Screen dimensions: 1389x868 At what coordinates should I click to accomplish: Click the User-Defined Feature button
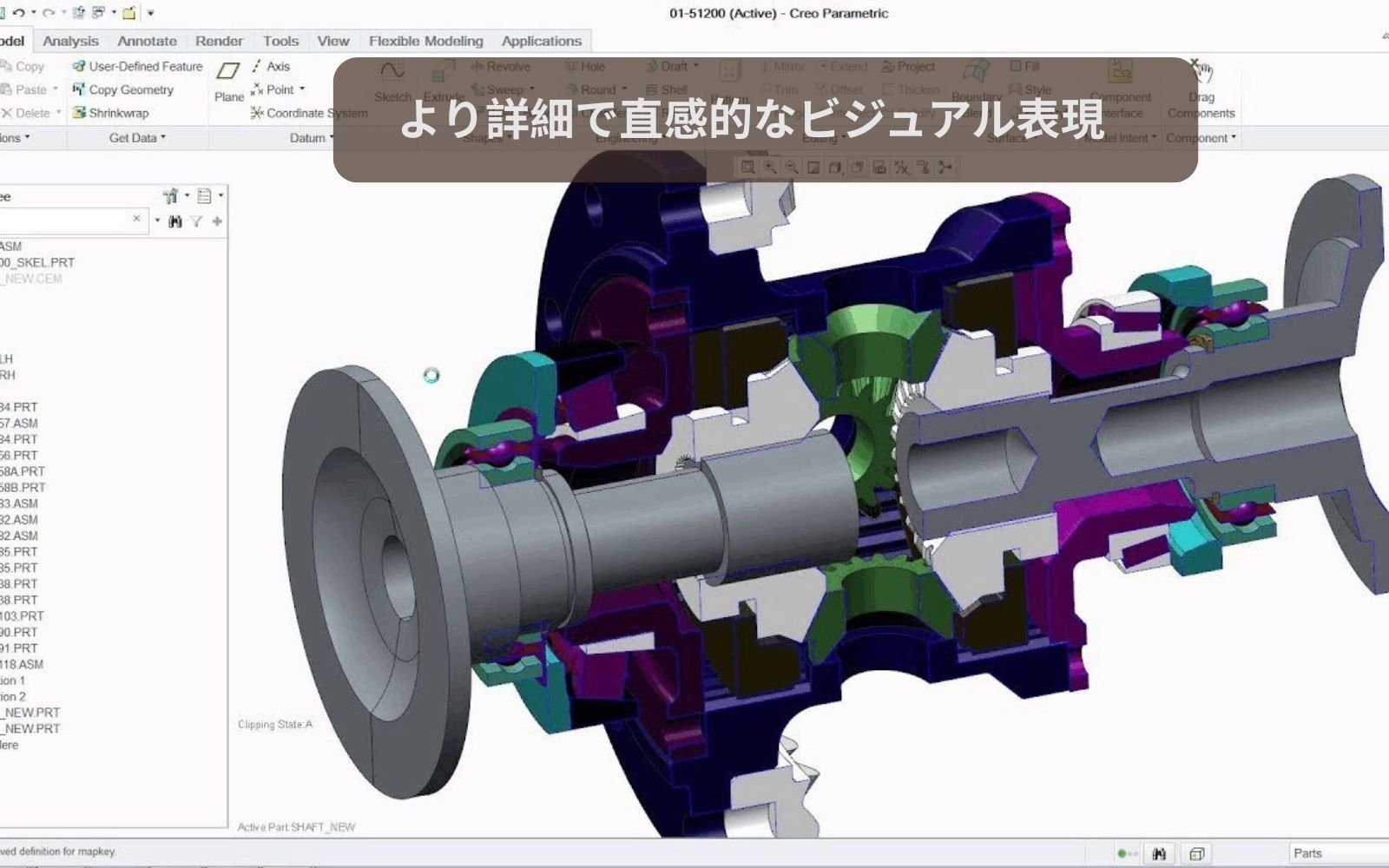click(140, 66)
